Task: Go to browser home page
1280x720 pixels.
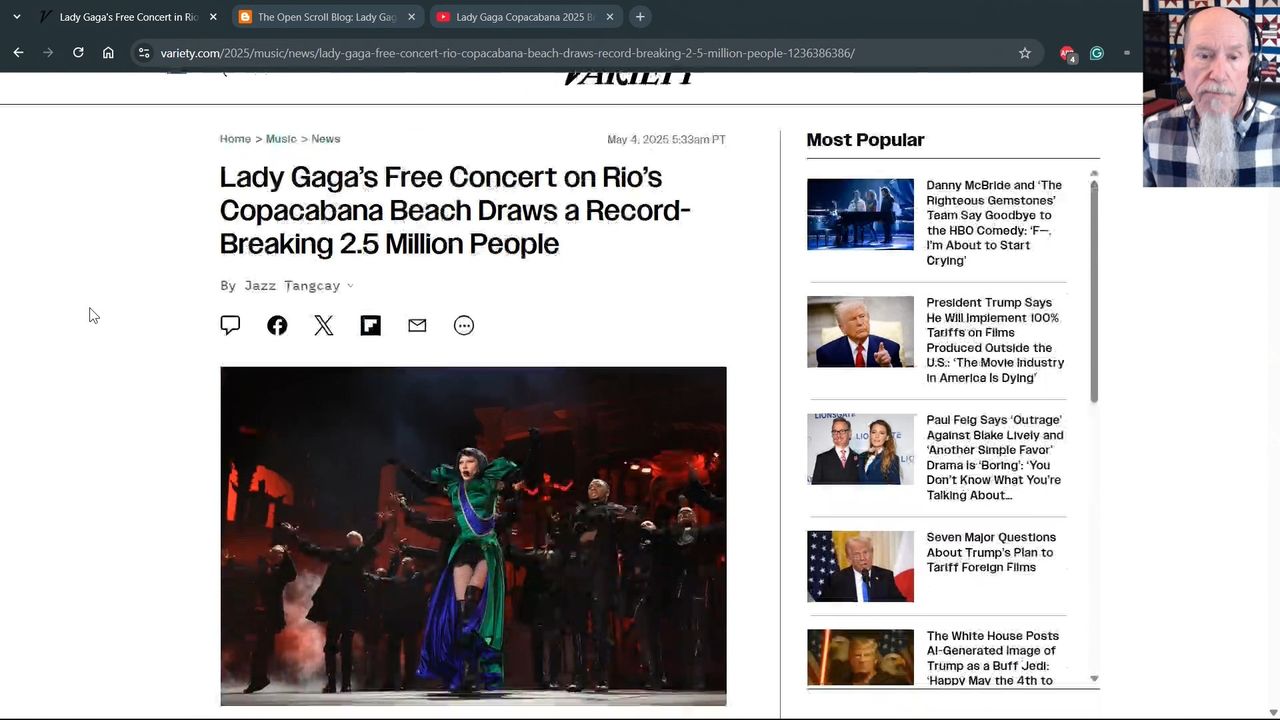Action: click(108, 53)
